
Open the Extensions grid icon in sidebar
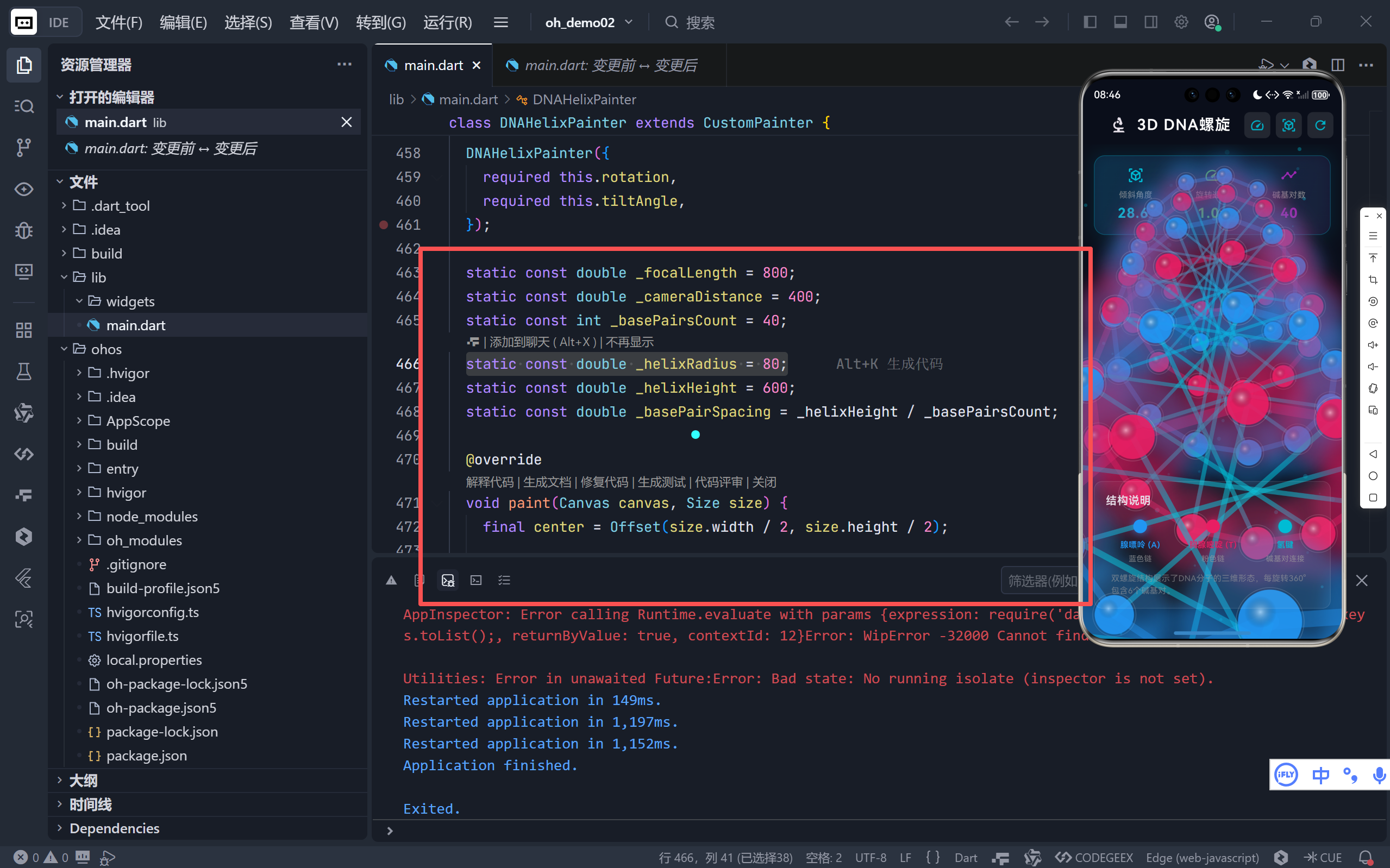coord(23,330)
